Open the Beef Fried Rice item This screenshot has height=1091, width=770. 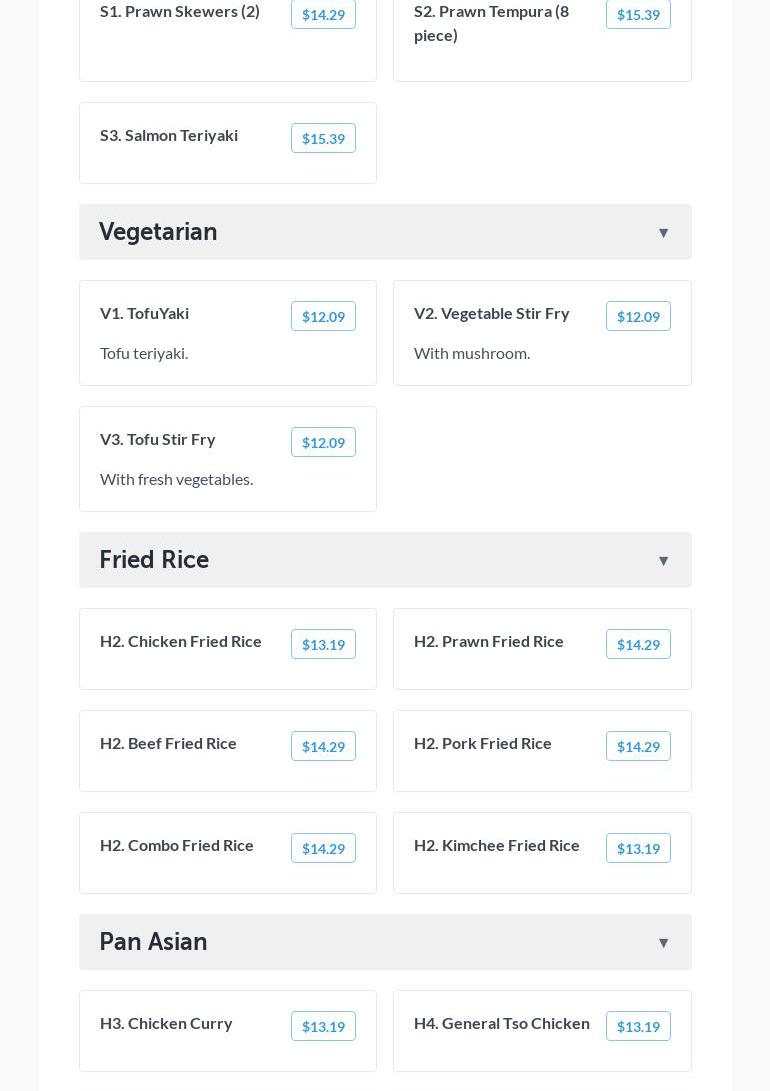tap(168, 743)
